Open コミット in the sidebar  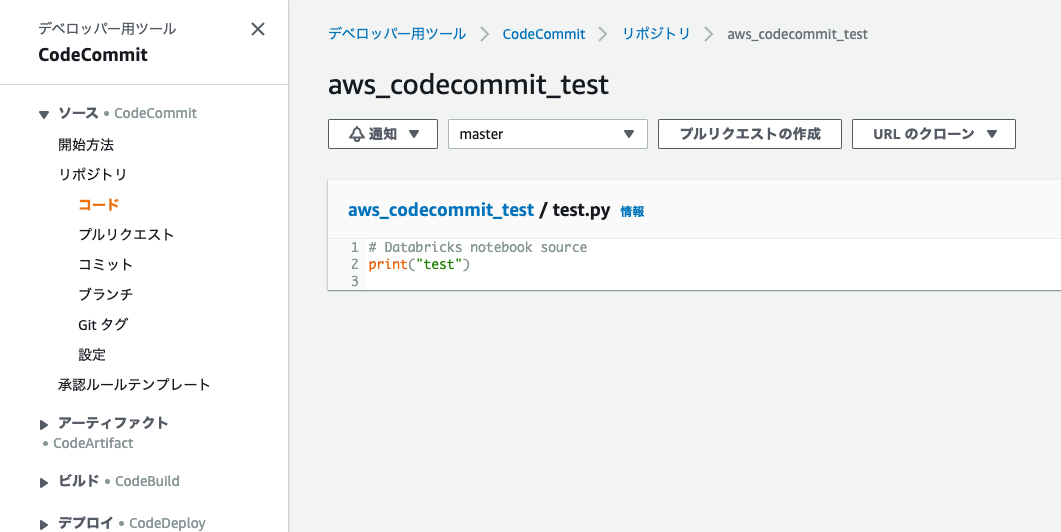(105, 264)
